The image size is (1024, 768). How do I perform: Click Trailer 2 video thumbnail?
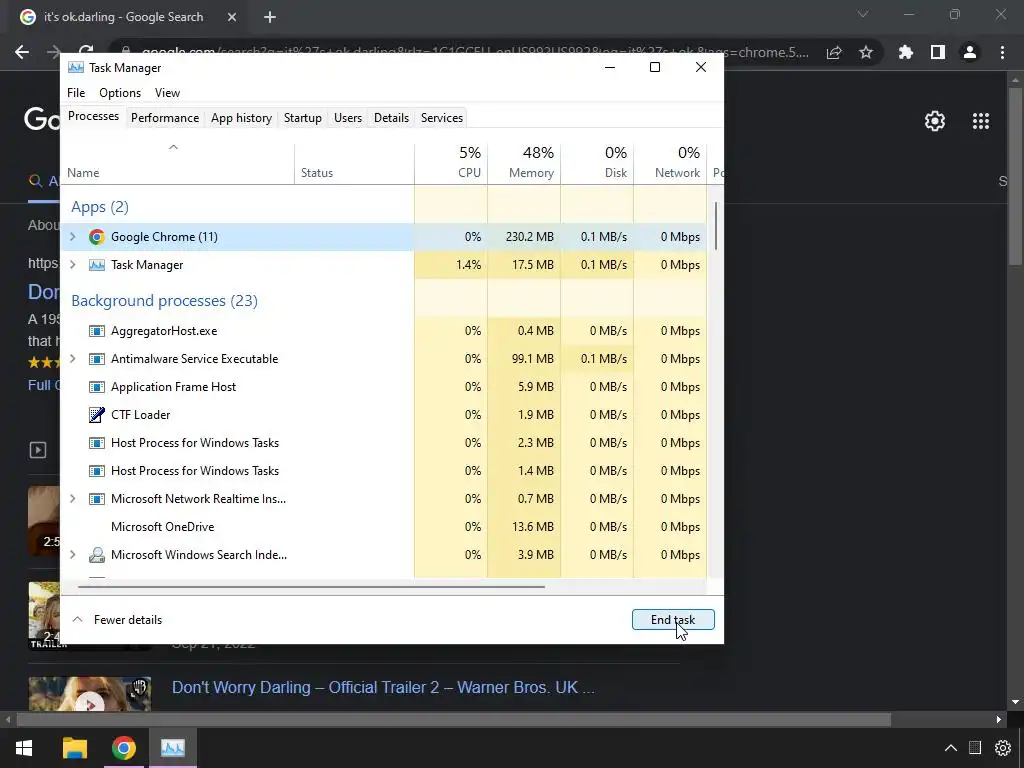pyautogui.click(x=89, y=694)
